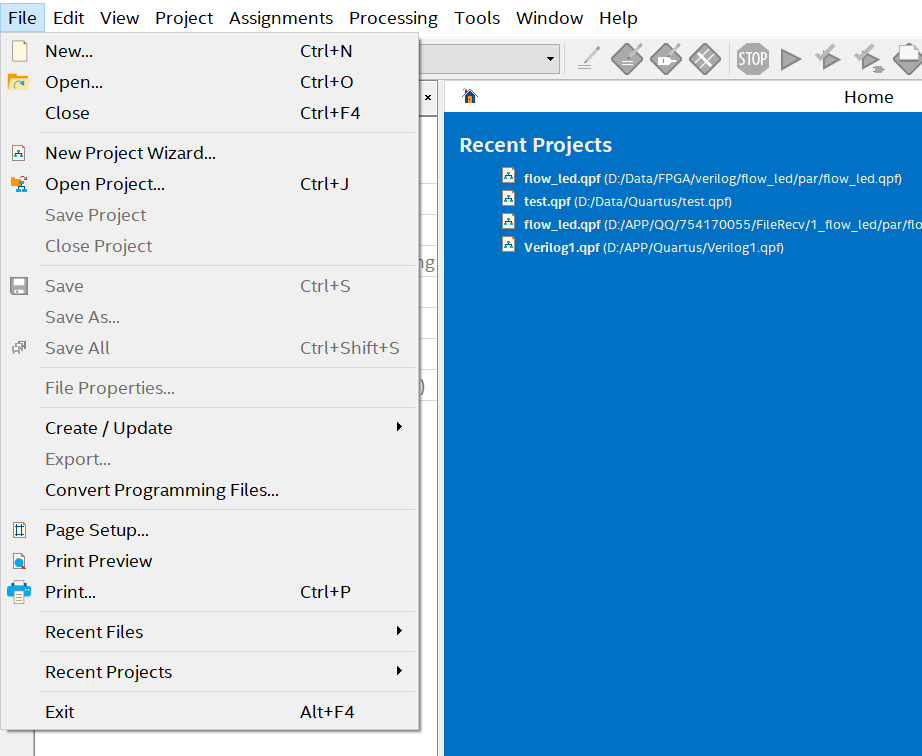Click the Start Compilation play icon

click(791, 59)
